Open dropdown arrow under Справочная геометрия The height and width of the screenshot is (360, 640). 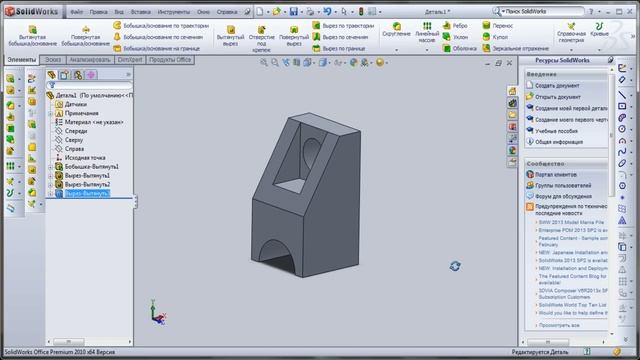pyautogui.click(x=571, y=50)
